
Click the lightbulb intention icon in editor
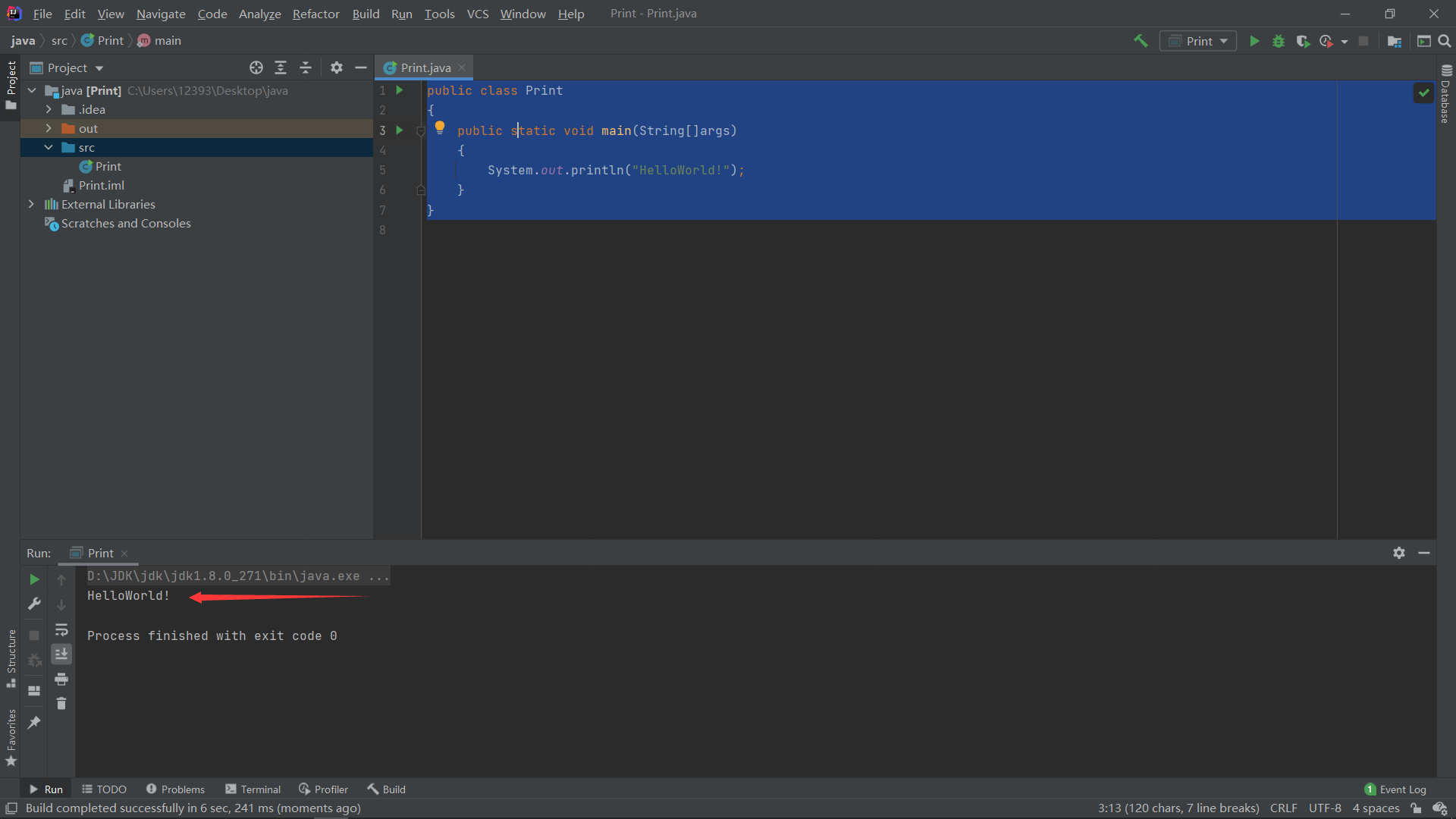pos(440,127)
